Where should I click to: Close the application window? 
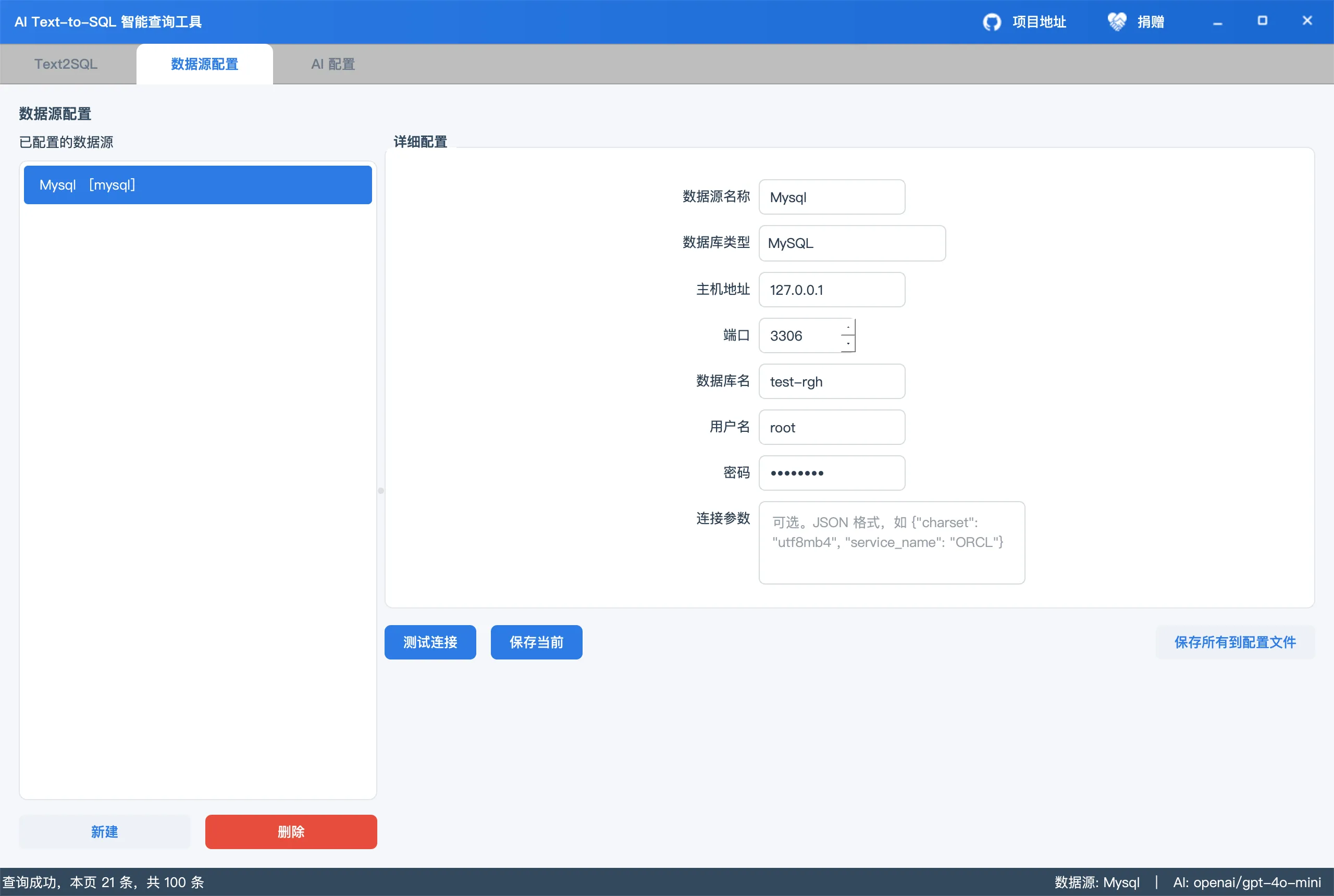[x=1307, y=20]
